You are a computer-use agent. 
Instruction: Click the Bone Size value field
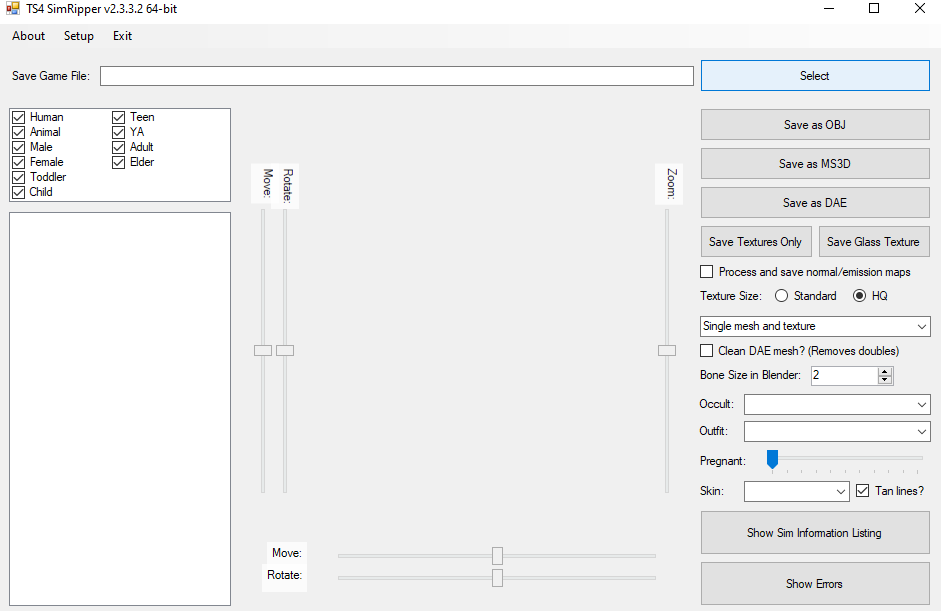click(x=844, y=376)
